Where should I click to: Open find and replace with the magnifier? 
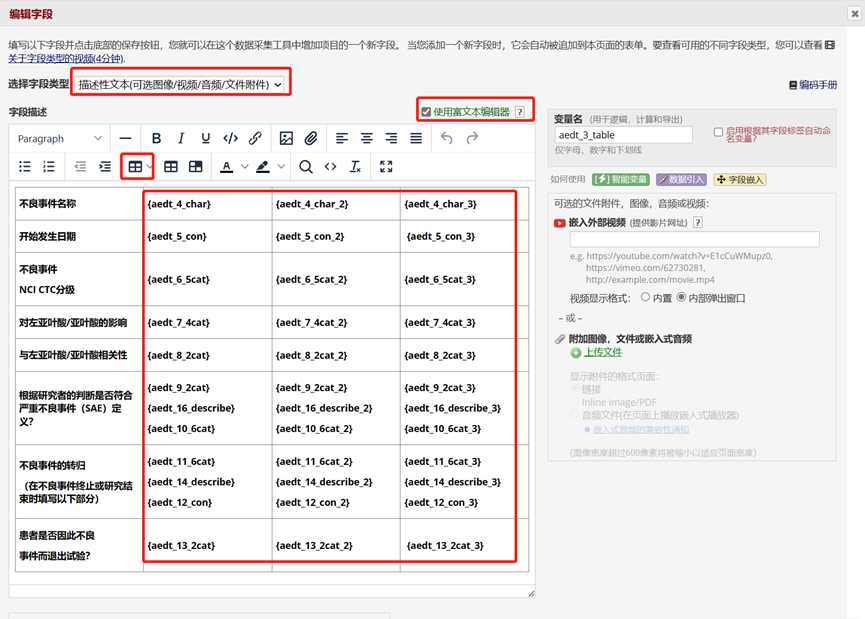tap(306, 167)
